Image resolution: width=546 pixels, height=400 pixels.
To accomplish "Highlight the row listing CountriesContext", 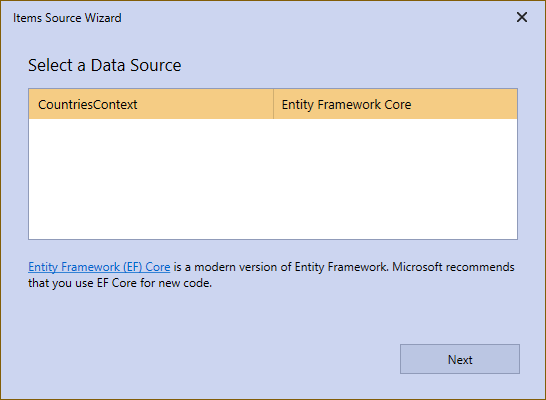I will point(273,104).
